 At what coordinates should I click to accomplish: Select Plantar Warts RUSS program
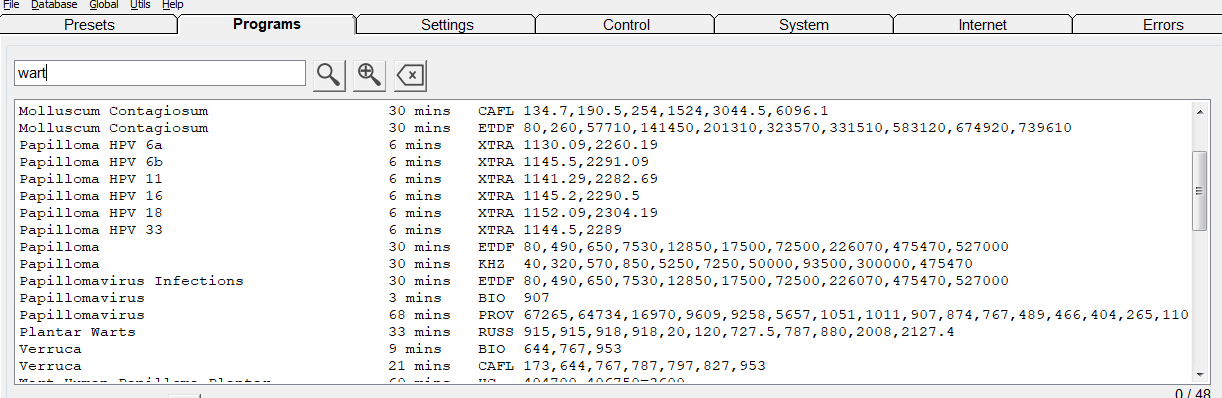(603, 332)
